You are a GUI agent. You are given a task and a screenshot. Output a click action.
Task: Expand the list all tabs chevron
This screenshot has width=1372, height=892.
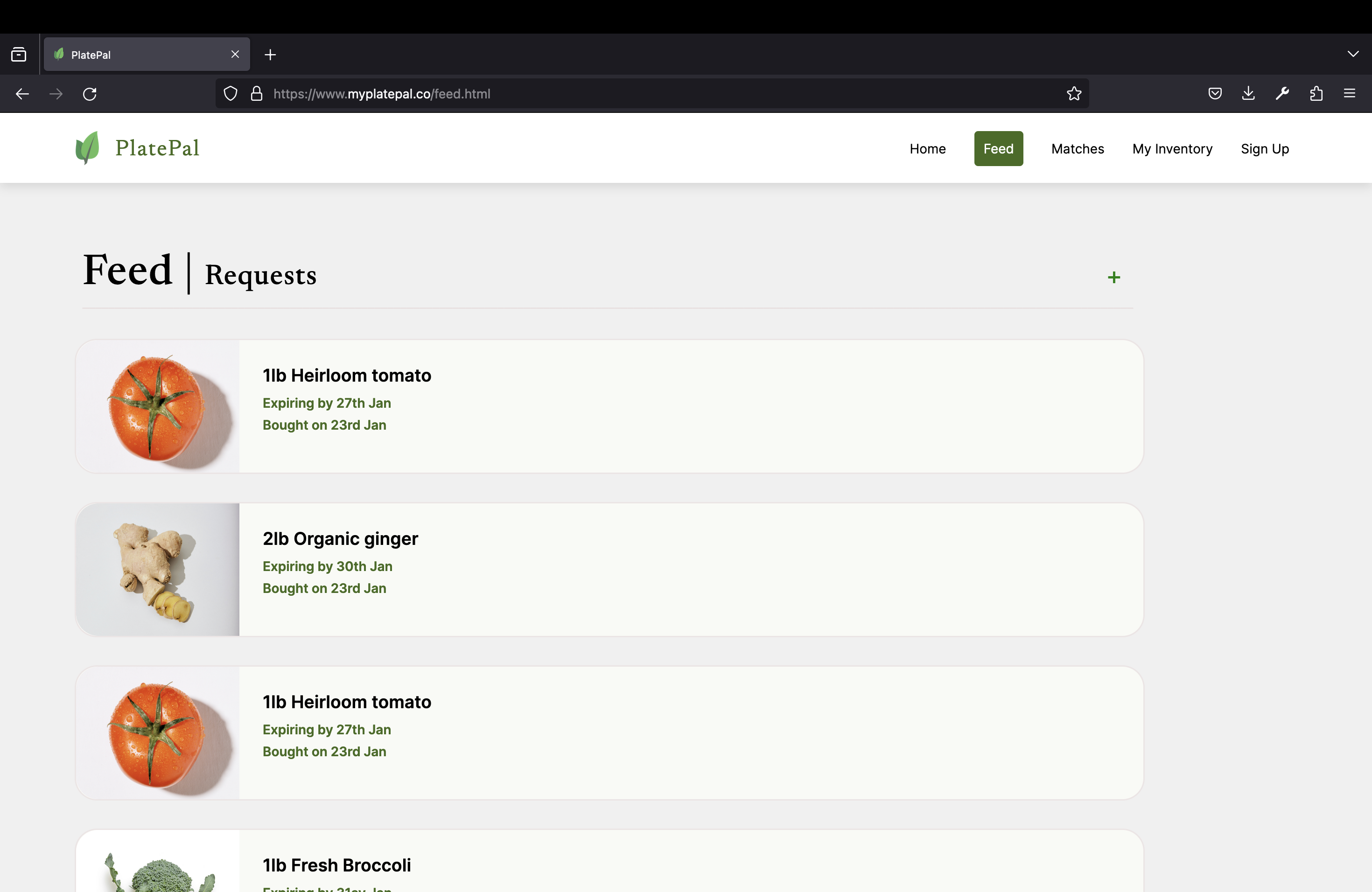(1353, 54)
